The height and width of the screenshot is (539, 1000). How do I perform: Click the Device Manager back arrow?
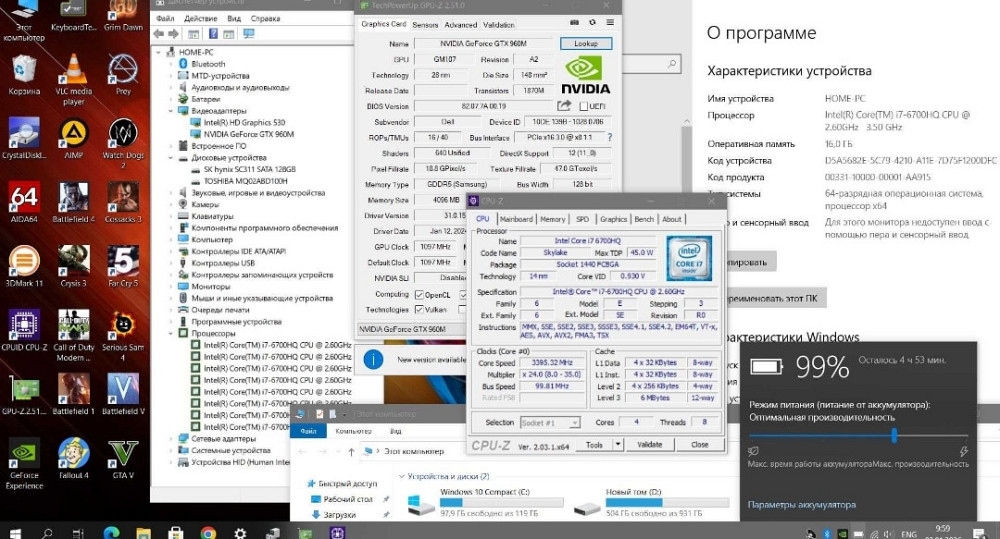pyautogui.click(x=159, y=34)
